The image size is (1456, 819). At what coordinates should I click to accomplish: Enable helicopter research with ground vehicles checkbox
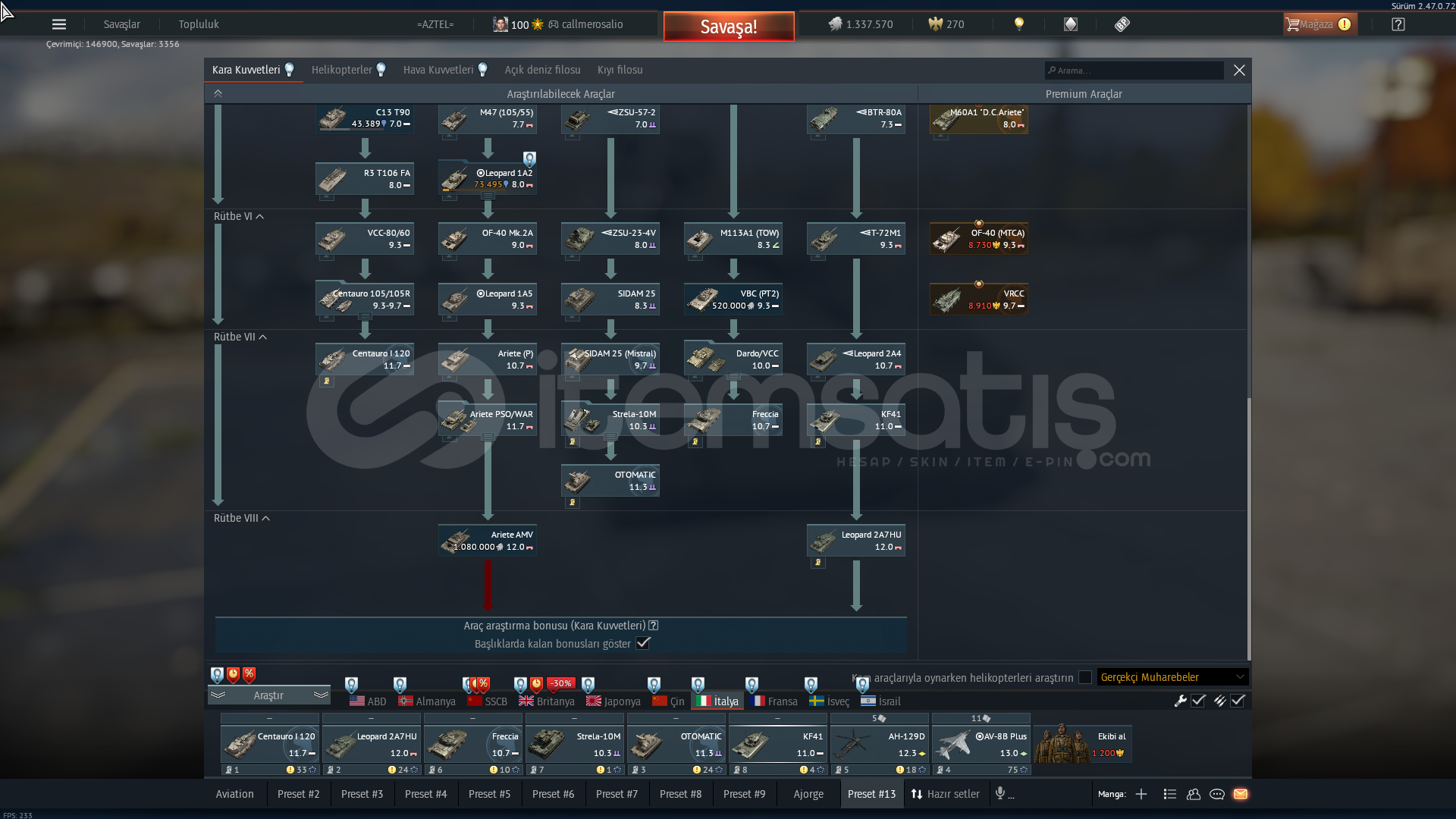point(1085,677)
